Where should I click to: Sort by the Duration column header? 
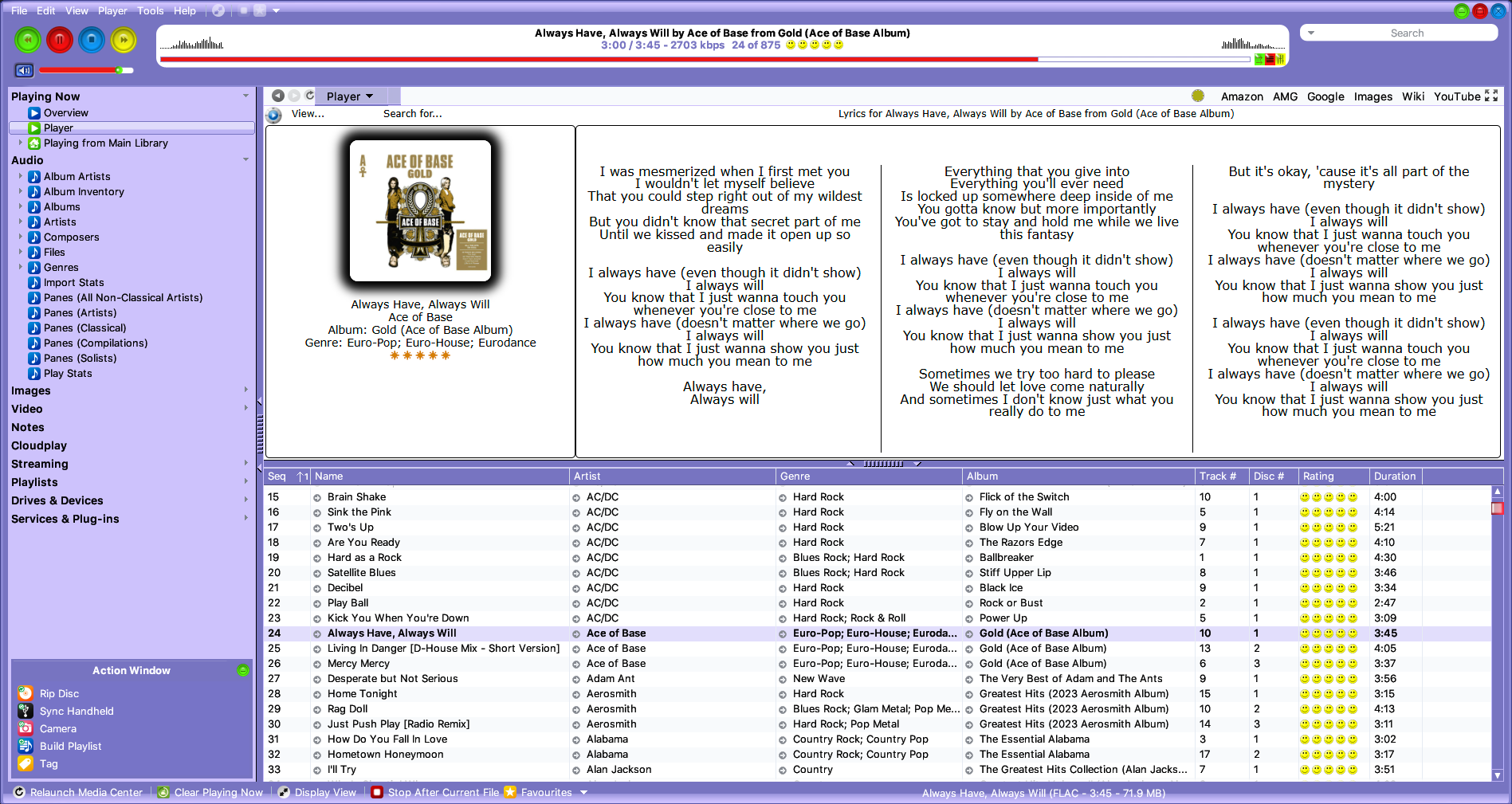point(1395,477)
